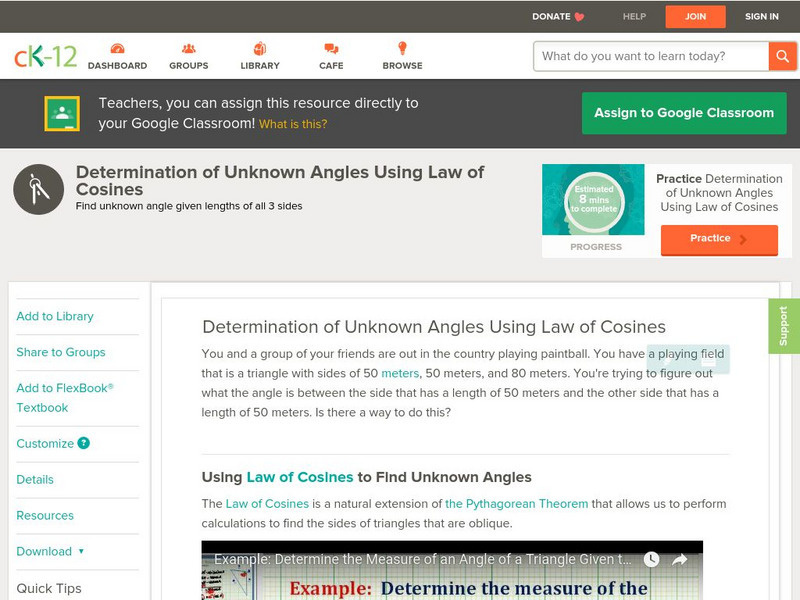Click HELP in the top bar
800x600 pixels.
point(634,16)
